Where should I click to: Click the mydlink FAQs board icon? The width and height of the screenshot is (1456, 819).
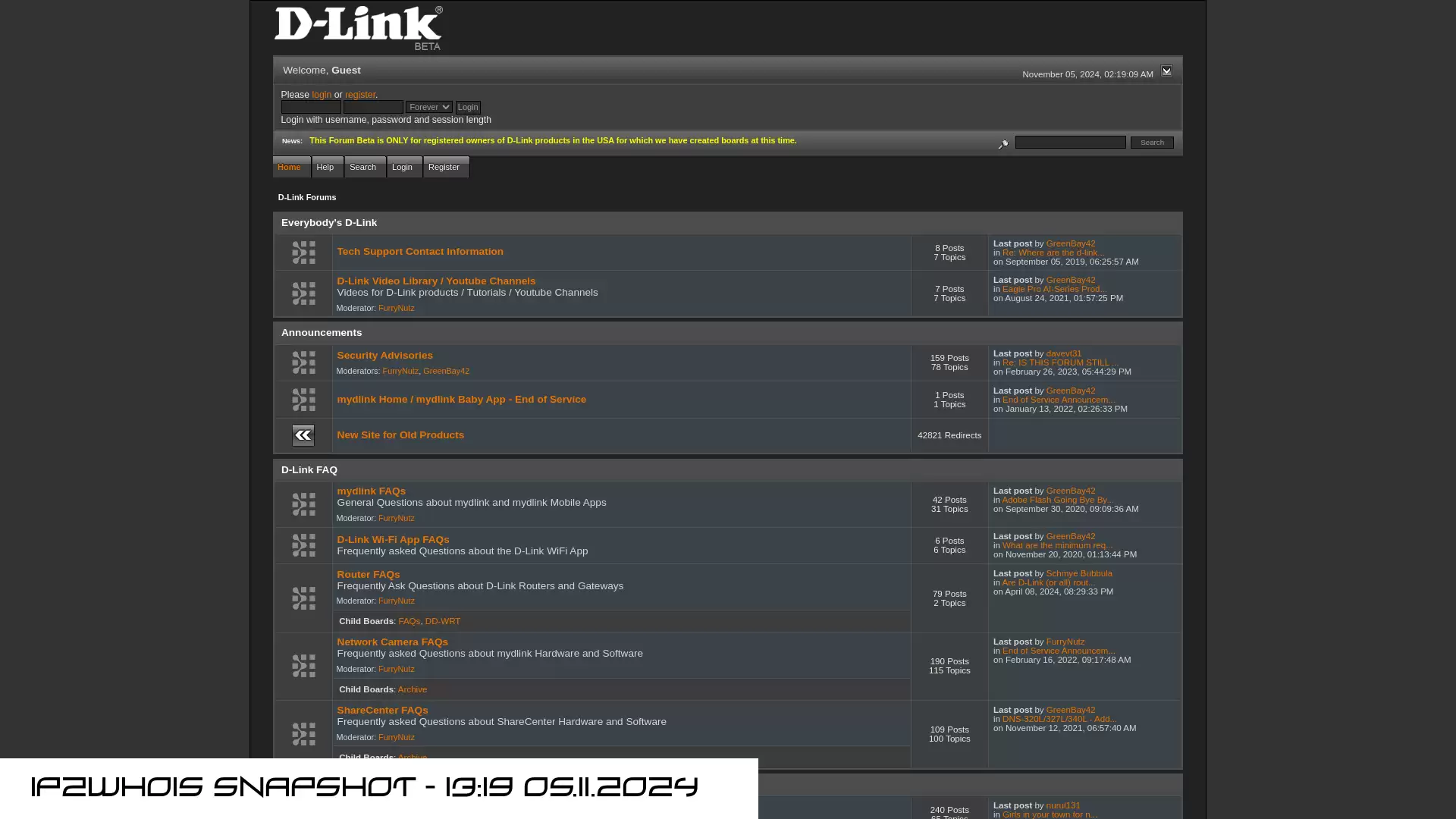coord(303,504)
